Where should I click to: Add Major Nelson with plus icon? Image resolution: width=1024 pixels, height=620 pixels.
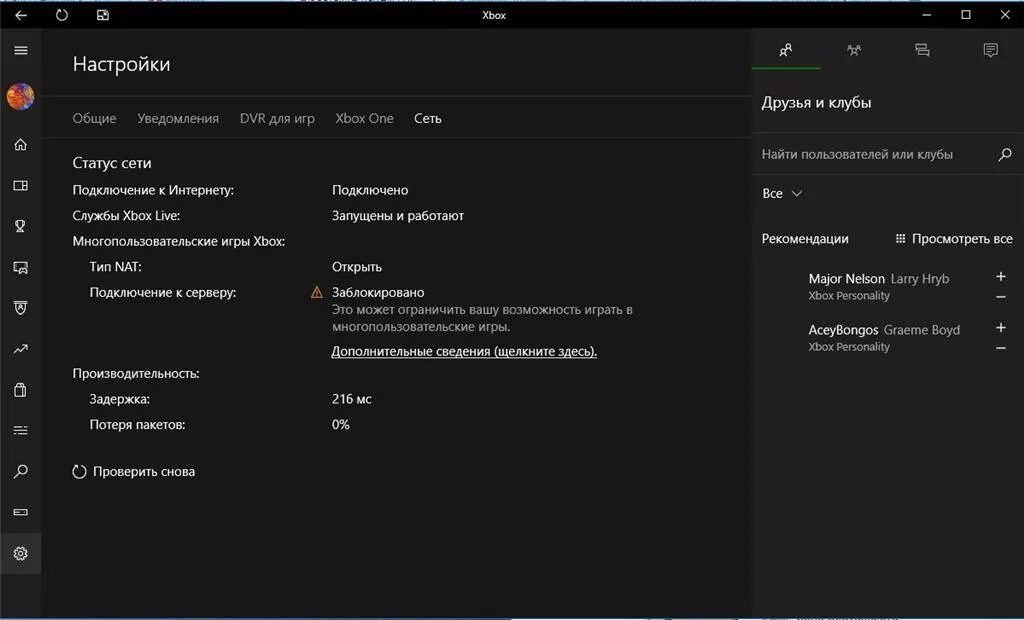[1000, 276]
